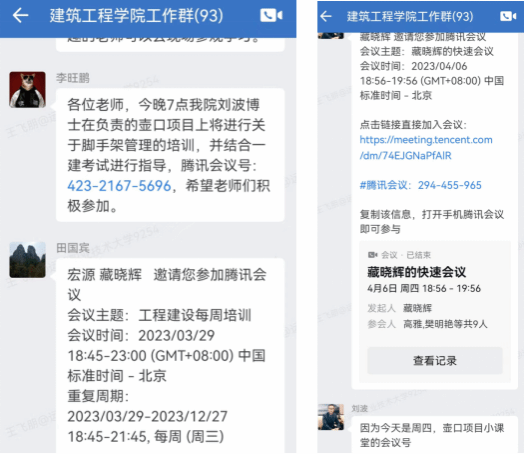Open 李旺鹏's dog avatar

pyautogui.click(x=27, y=90)
